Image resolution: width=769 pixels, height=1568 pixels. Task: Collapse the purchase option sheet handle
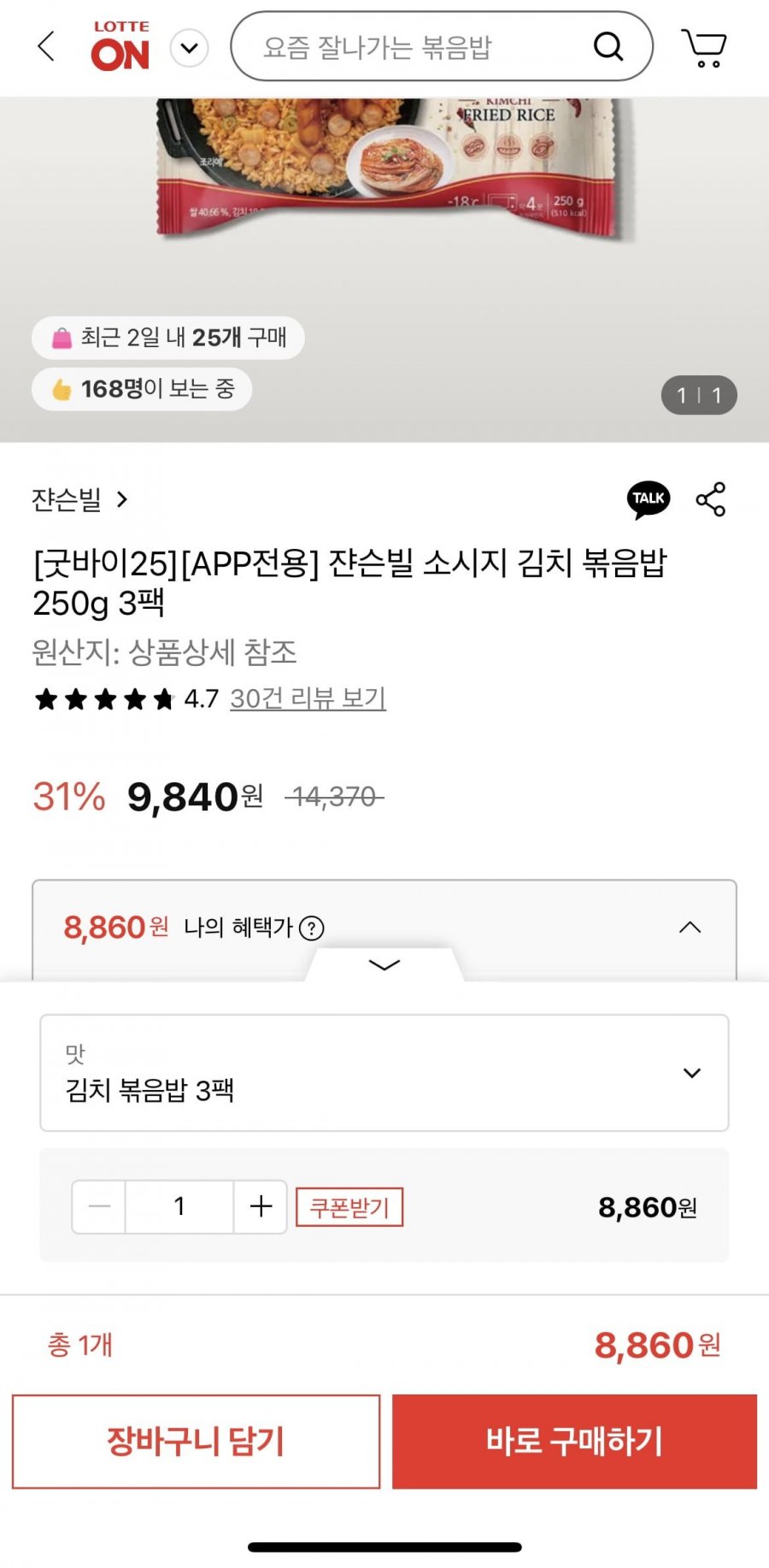[384, 964]
